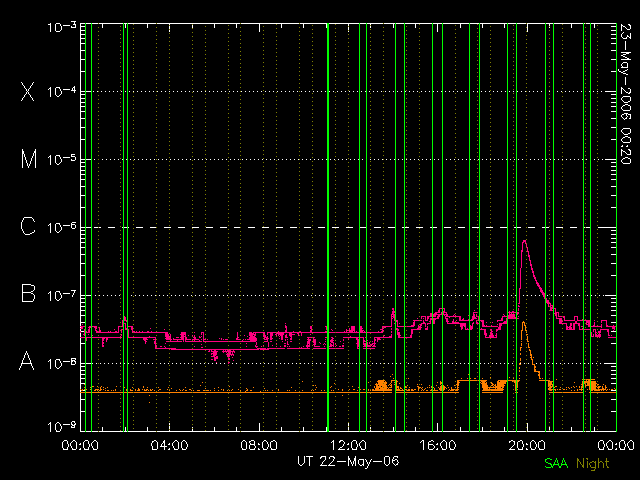Click the green SAA legend label
The image size is (640, 480).
coord(556,463)
